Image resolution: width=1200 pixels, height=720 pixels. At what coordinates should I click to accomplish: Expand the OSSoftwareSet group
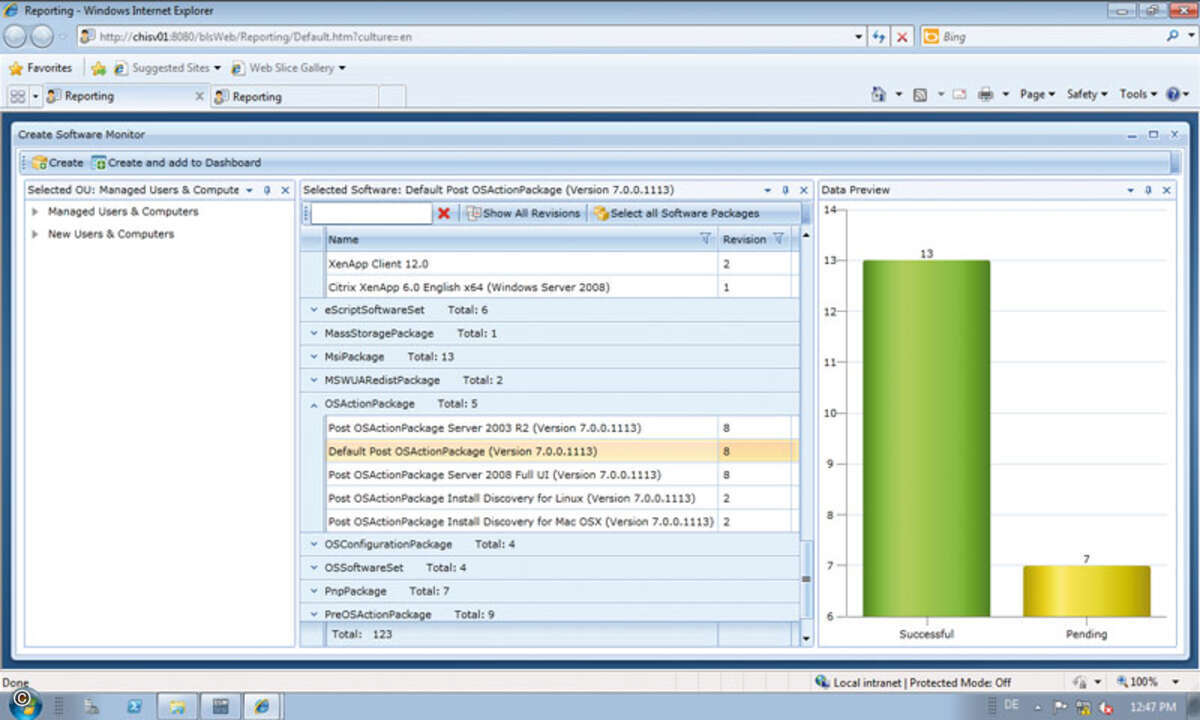(314, 568)
